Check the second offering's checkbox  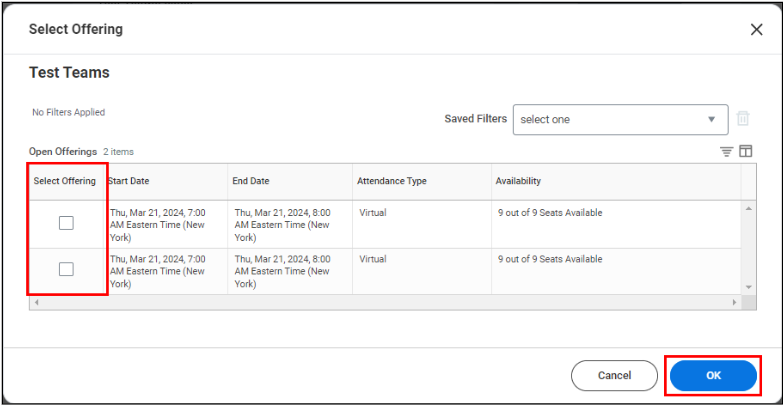coord(66,269)
